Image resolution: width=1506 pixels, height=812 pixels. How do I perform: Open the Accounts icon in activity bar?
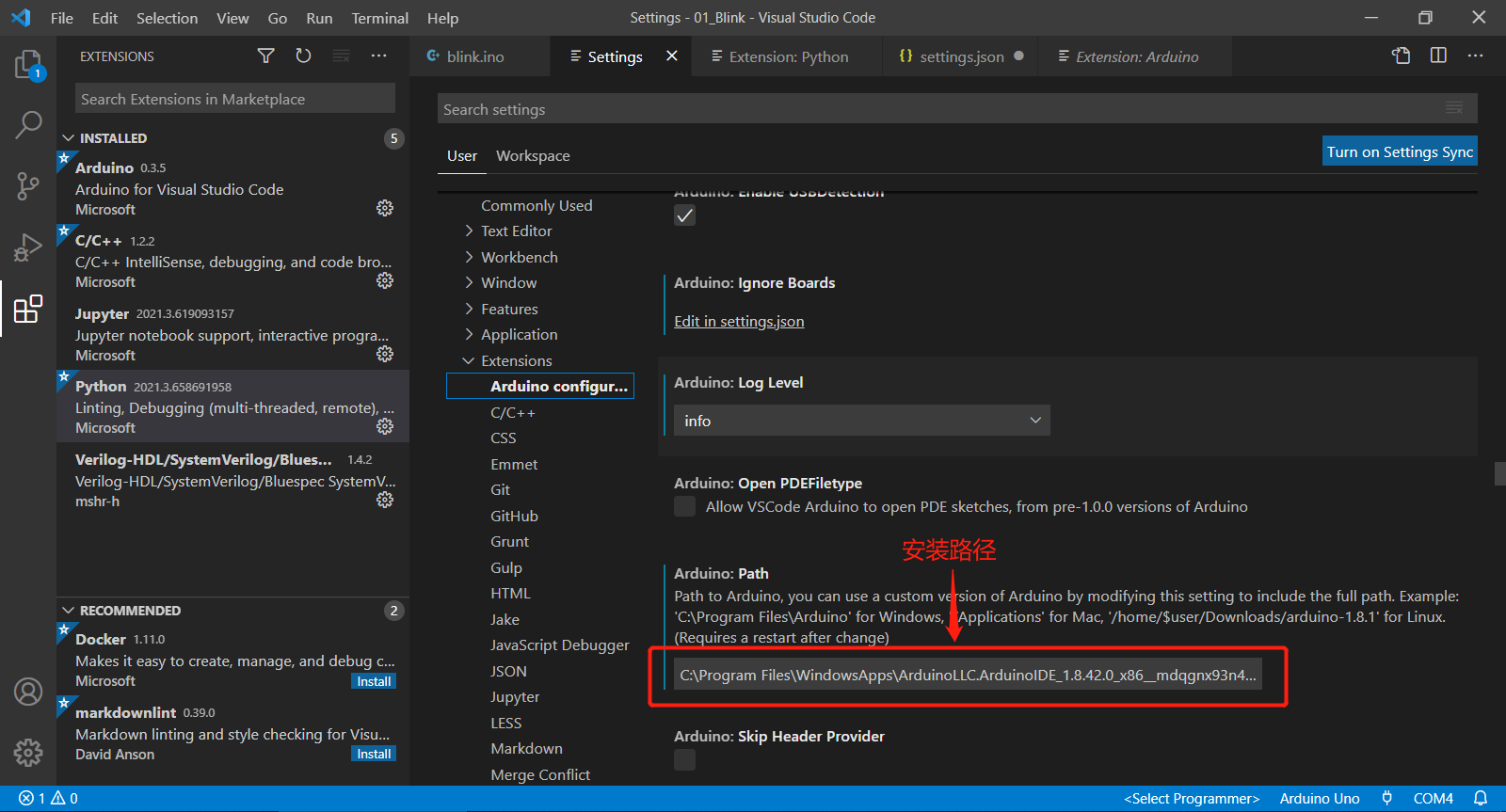click(x=28, y=693)
